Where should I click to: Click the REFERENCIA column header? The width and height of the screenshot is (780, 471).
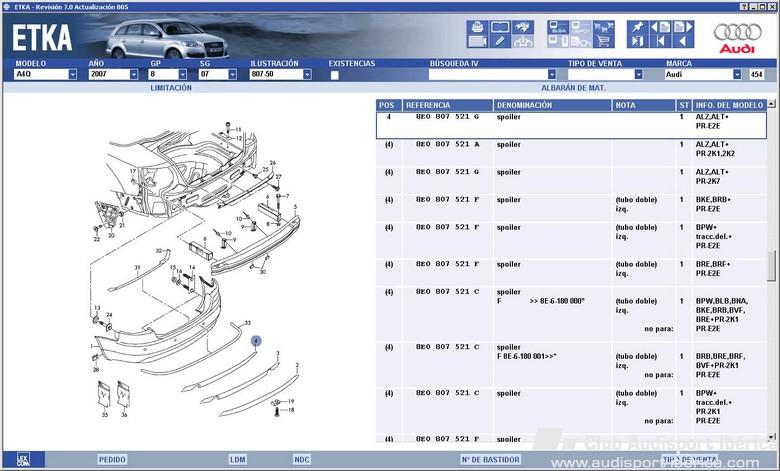point(448,105)
